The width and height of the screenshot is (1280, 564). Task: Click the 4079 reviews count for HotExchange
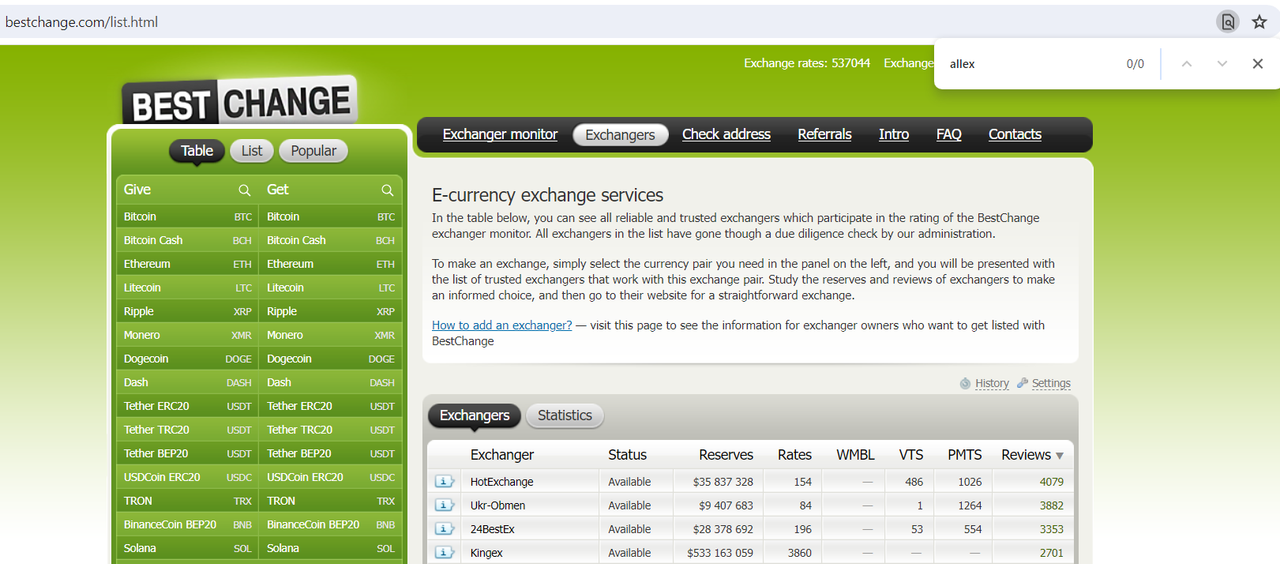pos(1051,482)
